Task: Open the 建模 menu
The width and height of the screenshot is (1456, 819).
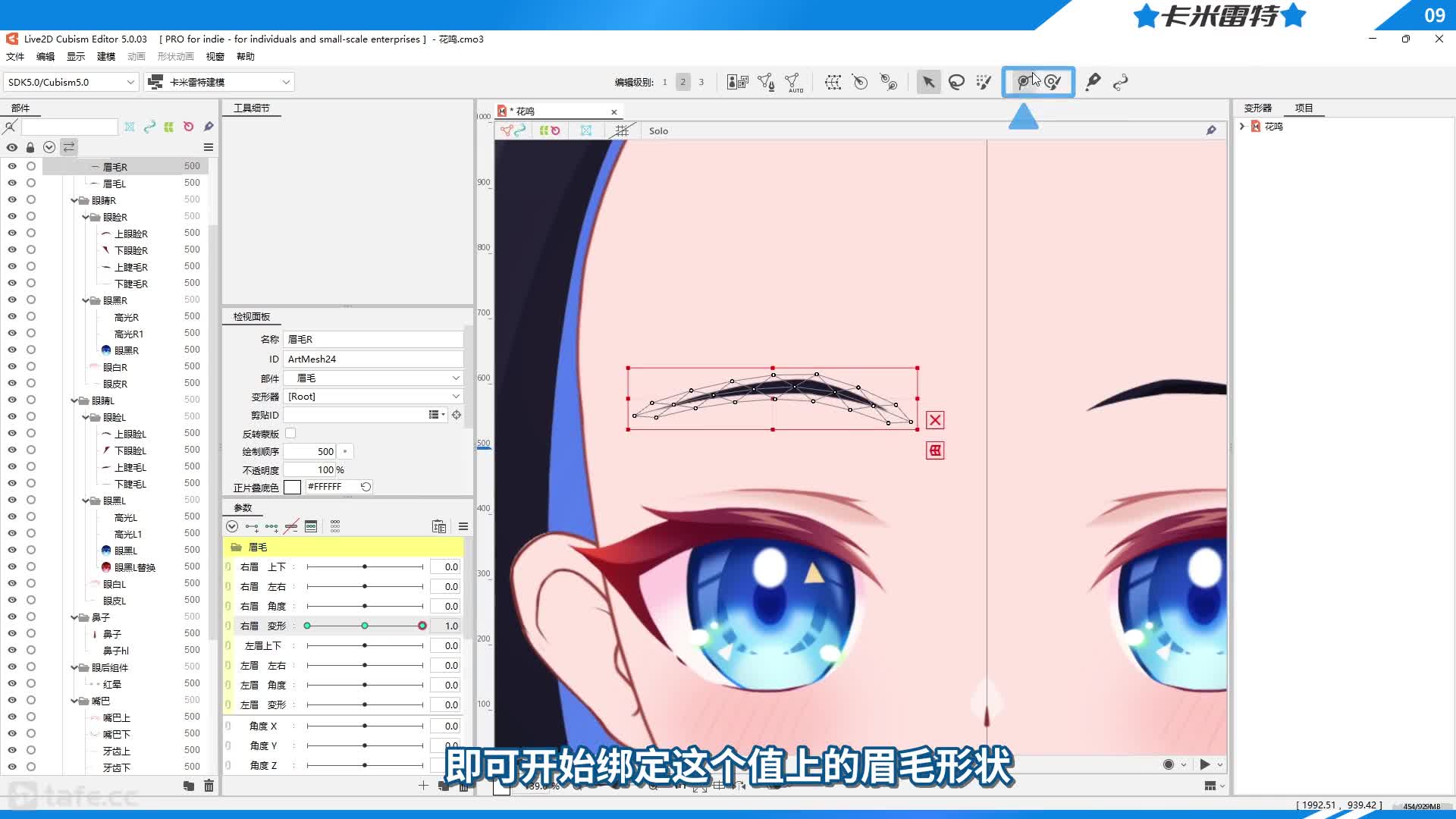Action: pos(106,56)
